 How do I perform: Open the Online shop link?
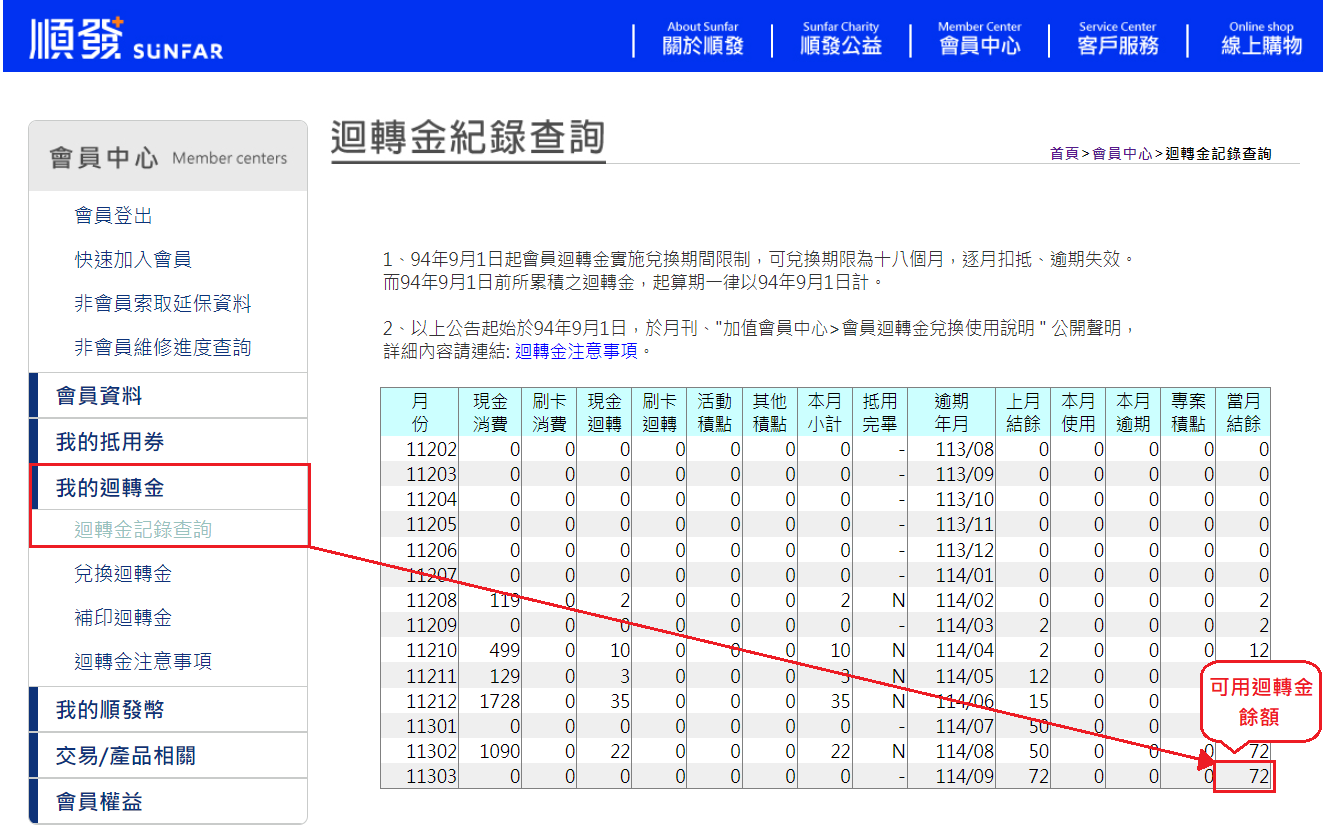[x=1260, y=39]
